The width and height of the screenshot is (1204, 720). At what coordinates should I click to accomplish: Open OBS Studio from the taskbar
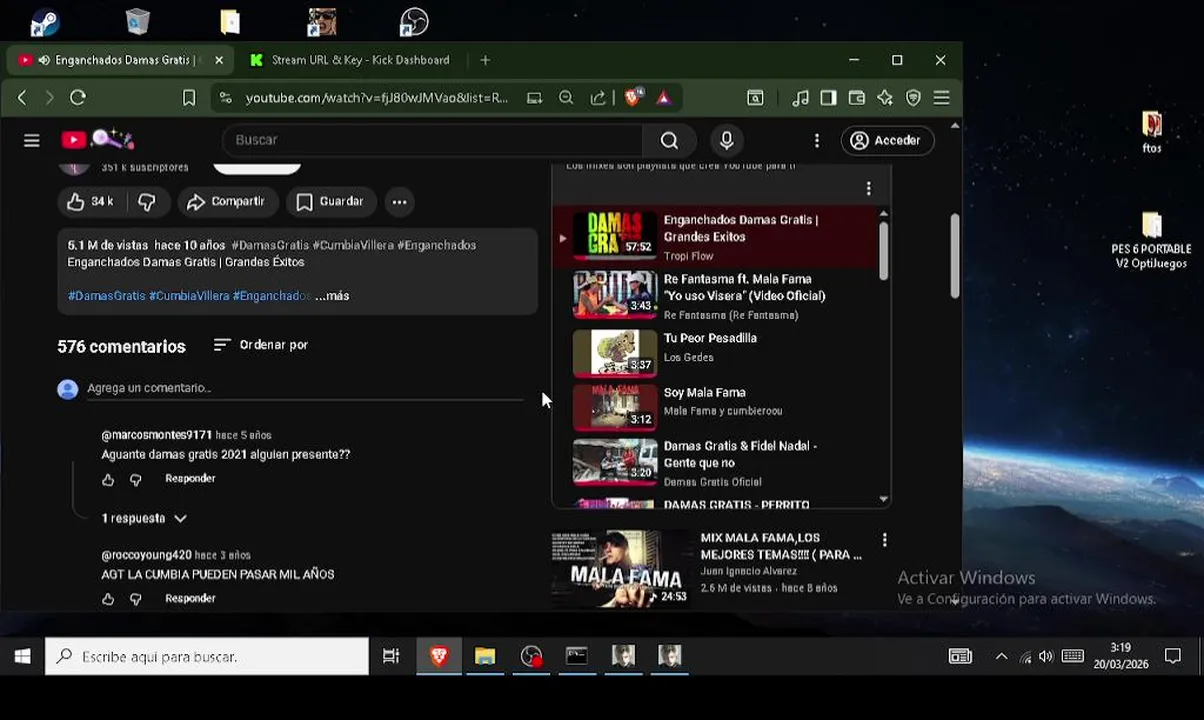(x=531, y=657)
